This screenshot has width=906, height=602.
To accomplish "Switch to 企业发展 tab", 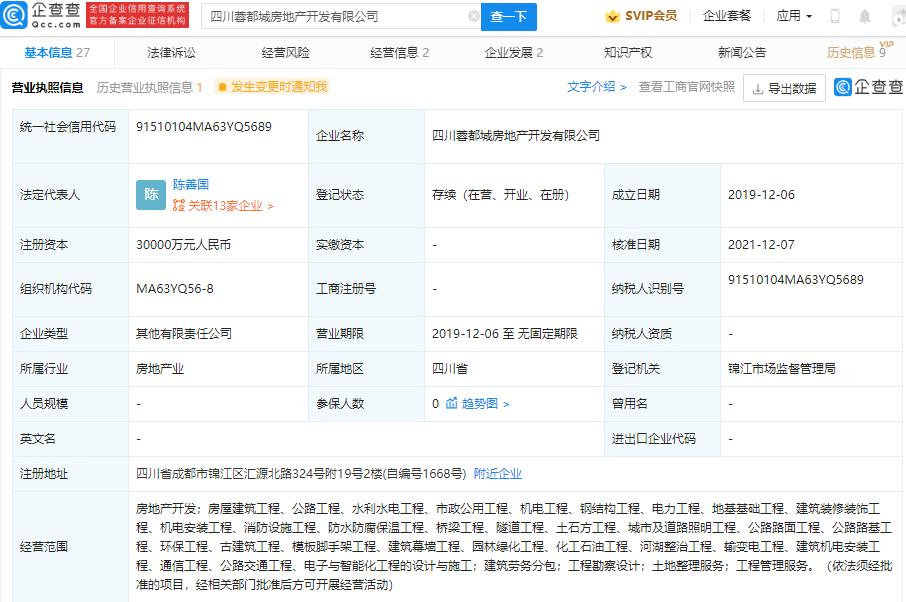I will point(514,53).
